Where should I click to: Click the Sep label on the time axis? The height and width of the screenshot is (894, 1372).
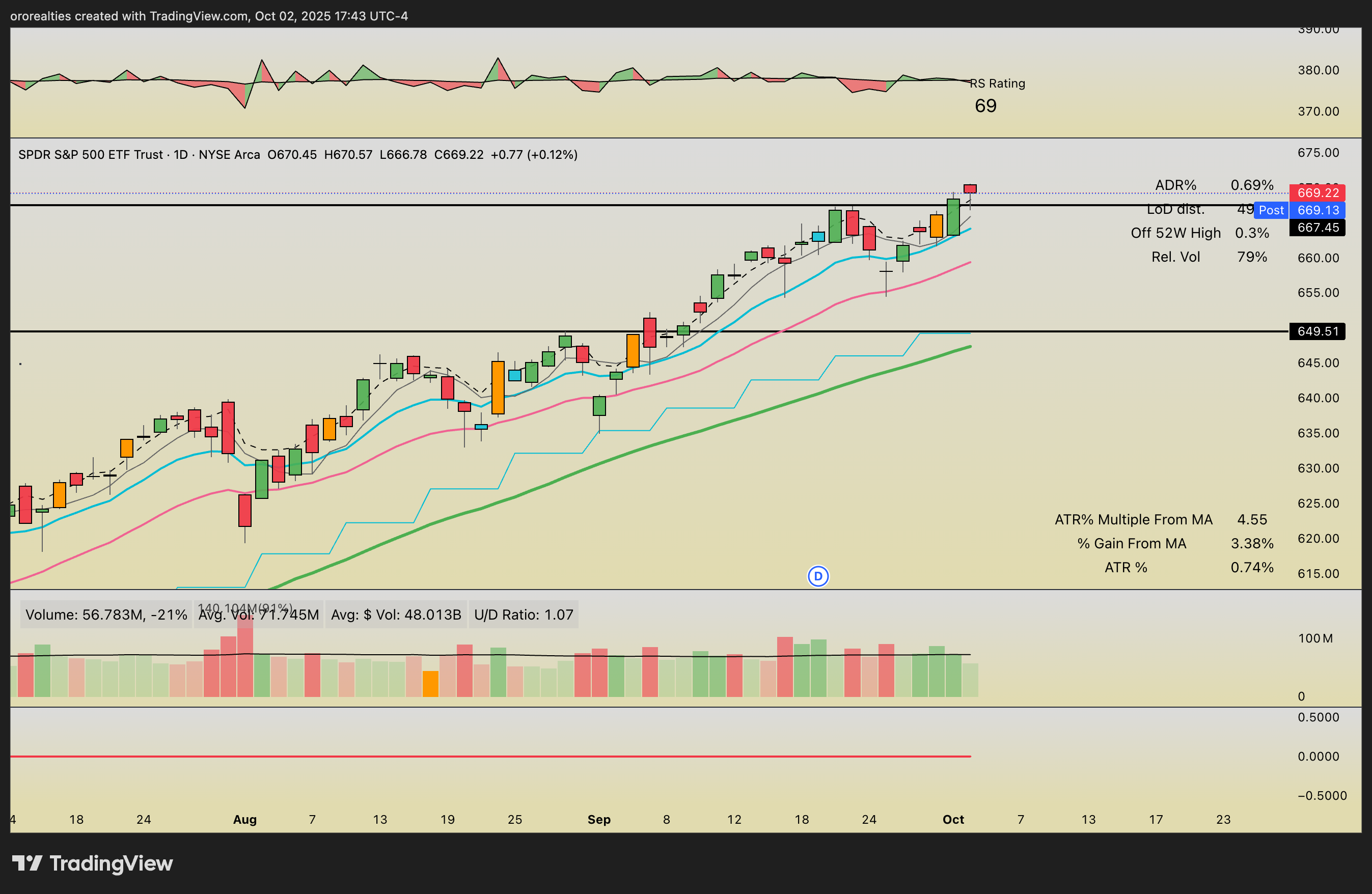(x=599, y=819)
